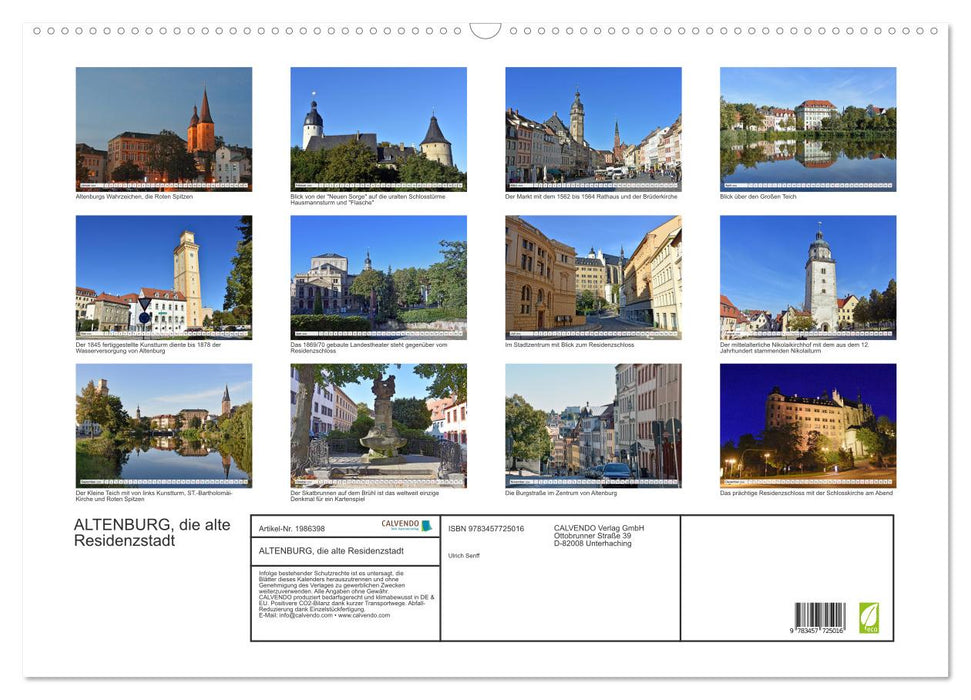Open the Neuen Sorge castle towers photo
This screenshot has width=971, height=700.
(378, 128)
